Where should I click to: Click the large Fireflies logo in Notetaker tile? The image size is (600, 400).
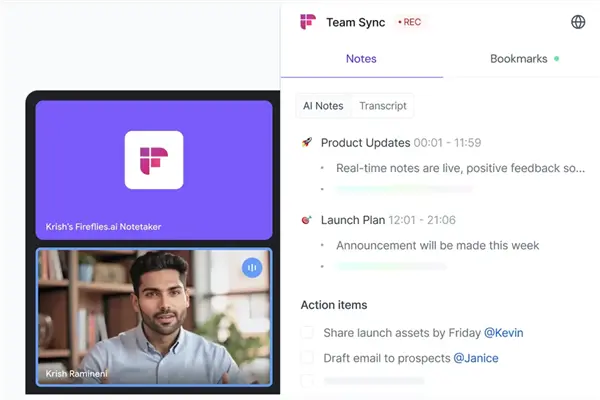click(153, 160)
